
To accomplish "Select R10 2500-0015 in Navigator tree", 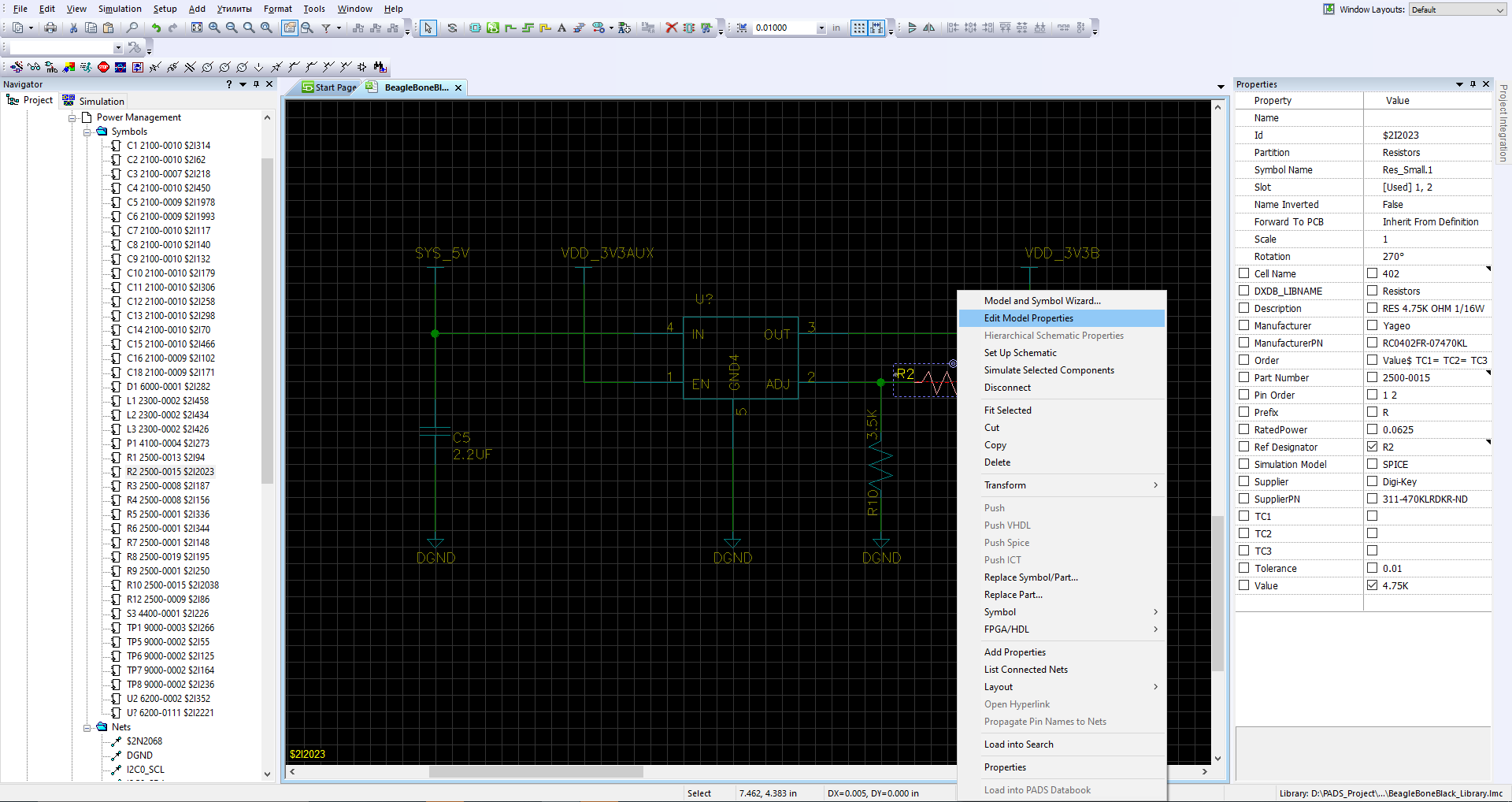I will 172,585.
